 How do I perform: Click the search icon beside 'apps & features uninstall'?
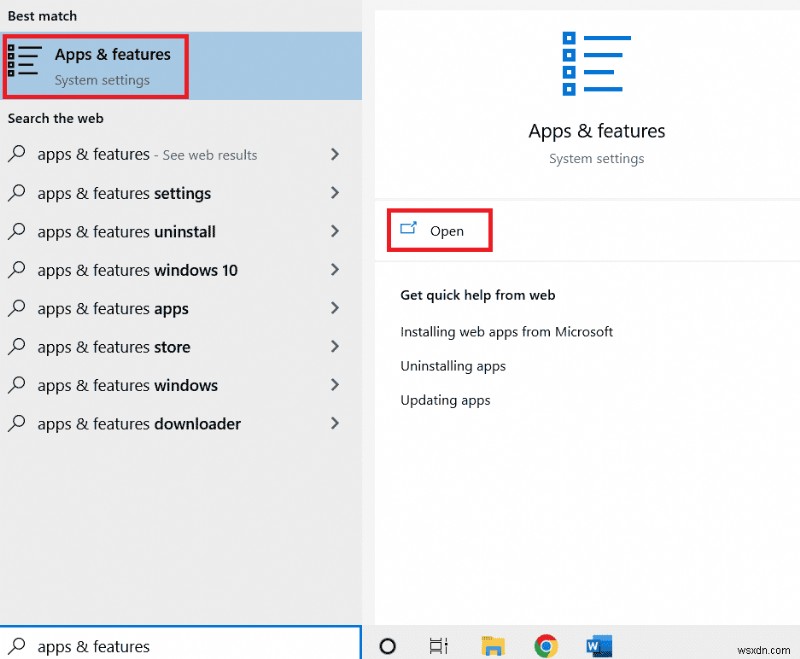coord(17,232)
